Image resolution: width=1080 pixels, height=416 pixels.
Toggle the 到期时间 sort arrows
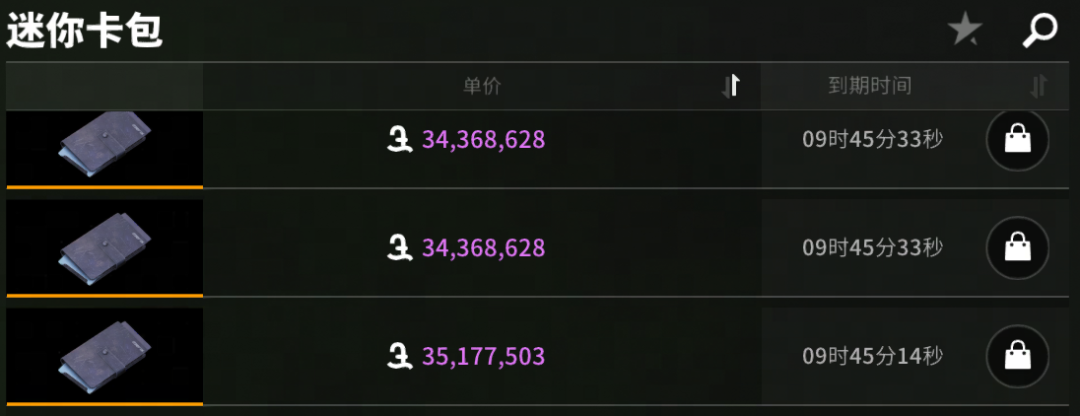pos(1039,86)
